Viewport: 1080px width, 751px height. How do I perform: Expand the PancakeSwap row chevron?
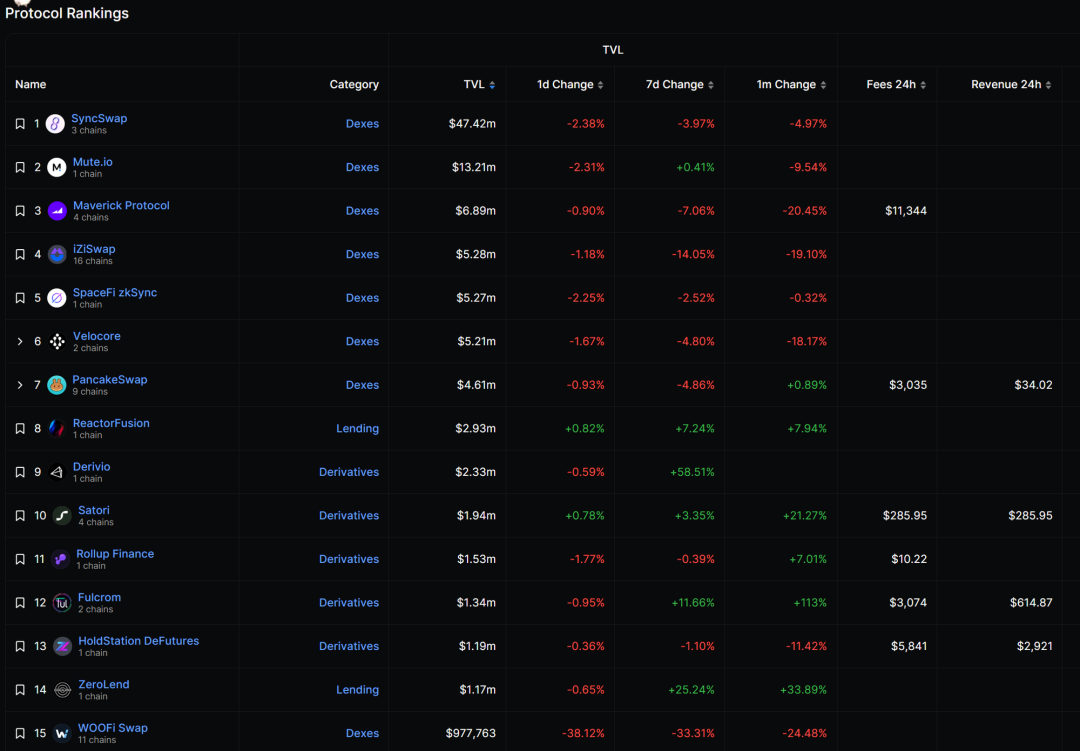point(20,385)
